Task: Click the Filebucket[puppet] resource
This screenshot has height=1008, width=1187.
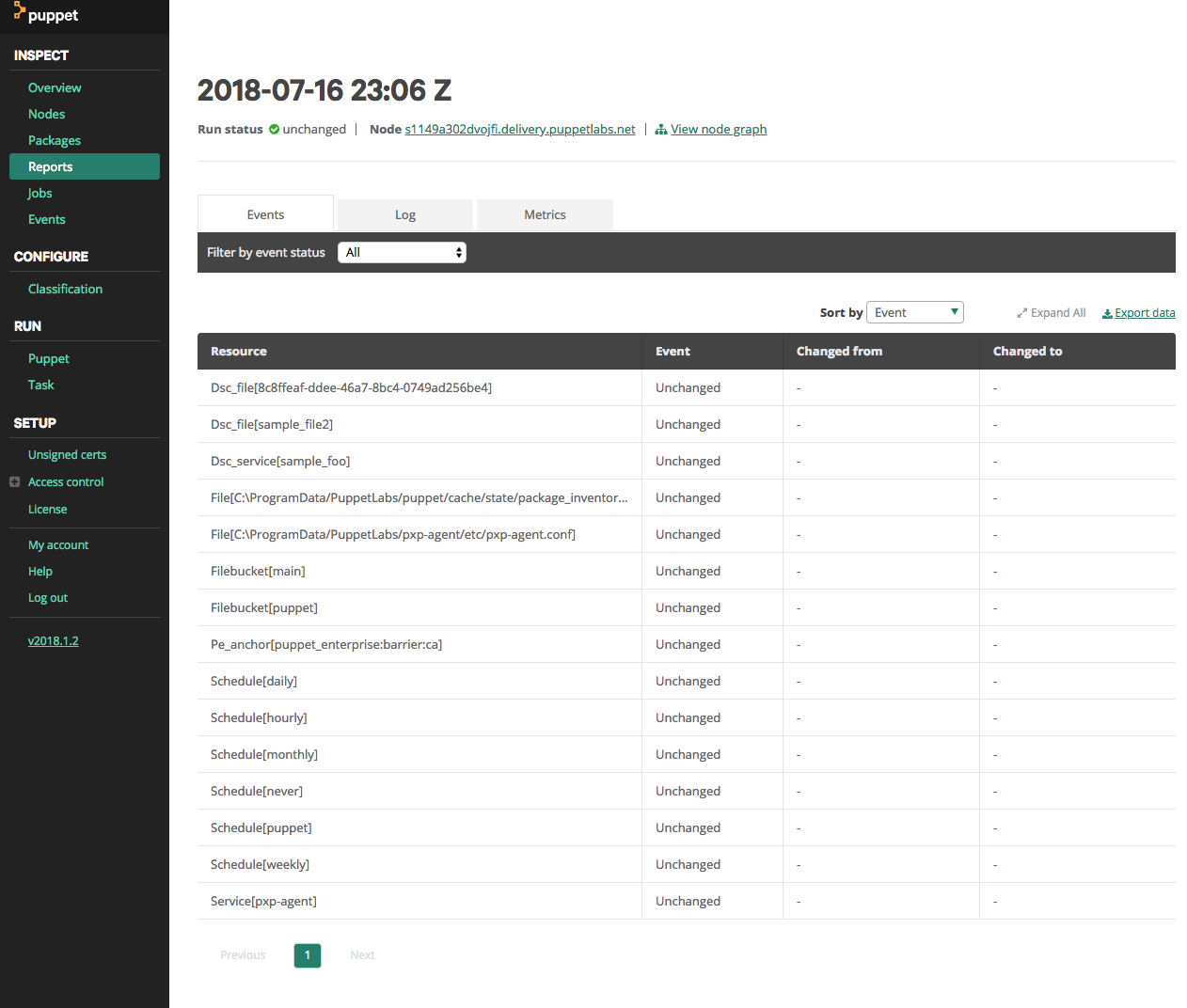Action: (x=264, y=607)
